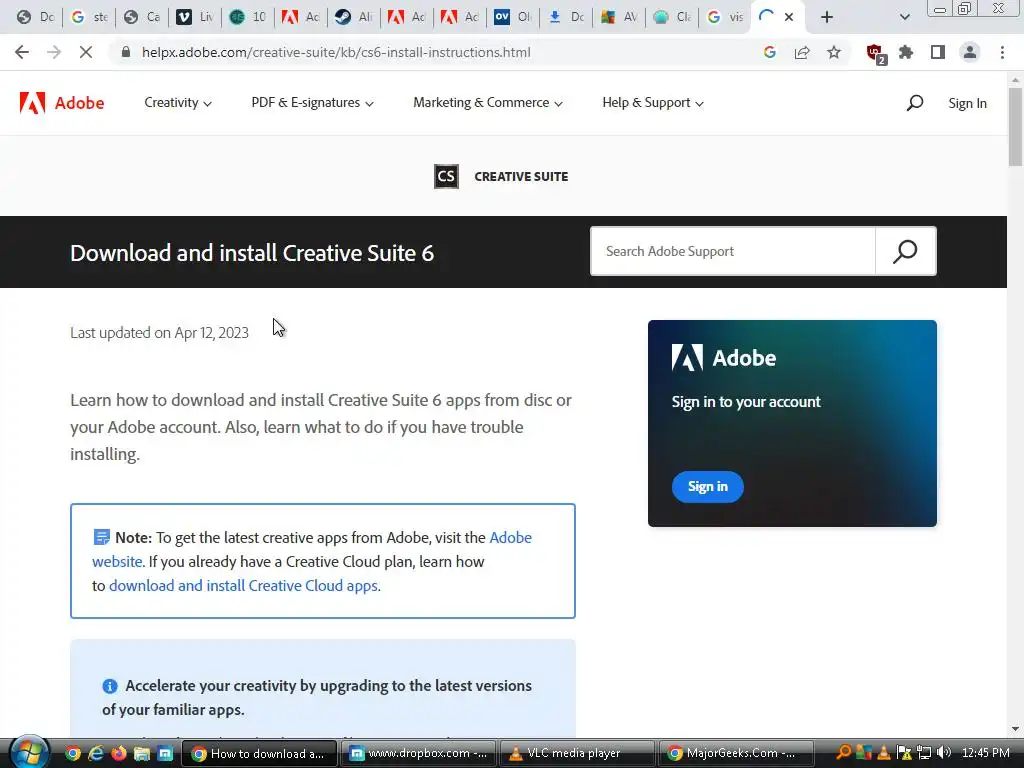
Task: Click the volume speaker tray icon
Action: coord(943,753)
